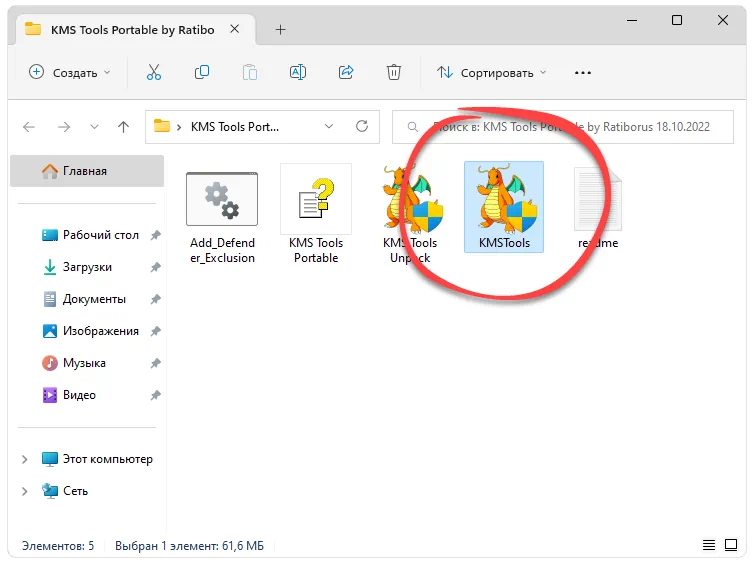Viewport: 752px width, 565px height.
Task: Add a new Explorer tab
Action: click(281, 30)
